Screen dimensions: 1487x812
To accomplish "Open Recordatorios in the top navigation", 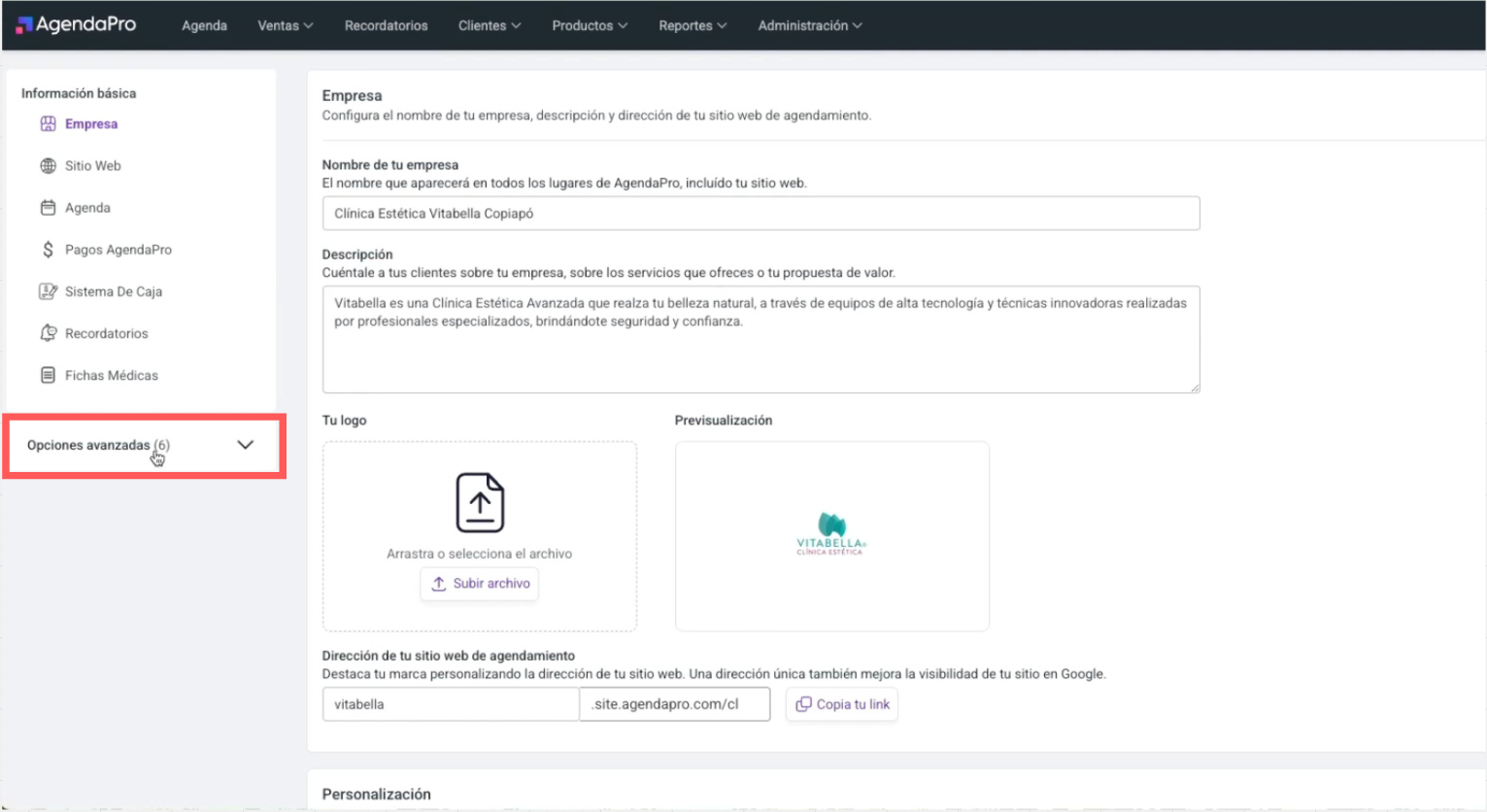I will pos(386,25).
